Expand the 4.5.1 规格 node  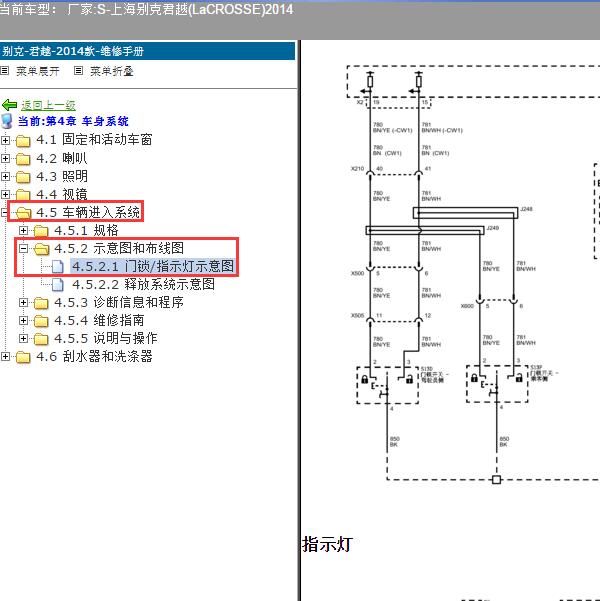click(23, 230)
